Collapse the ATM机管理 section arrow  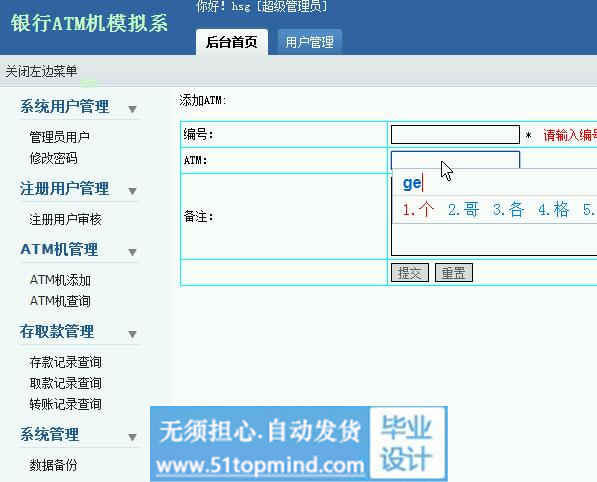pos(132,252)
